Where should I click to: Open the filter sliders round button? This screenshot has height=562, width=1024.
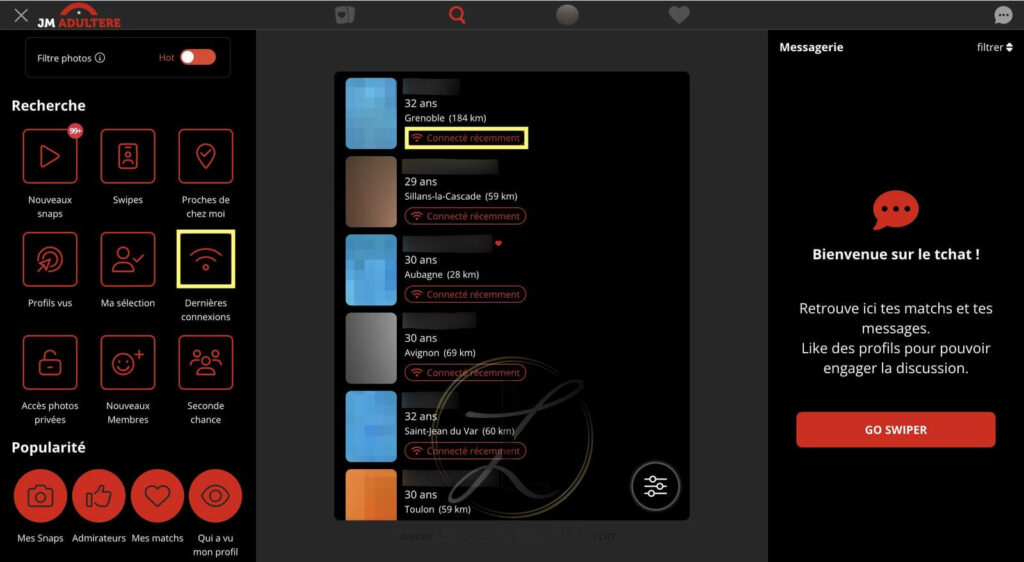pos(655,486)
